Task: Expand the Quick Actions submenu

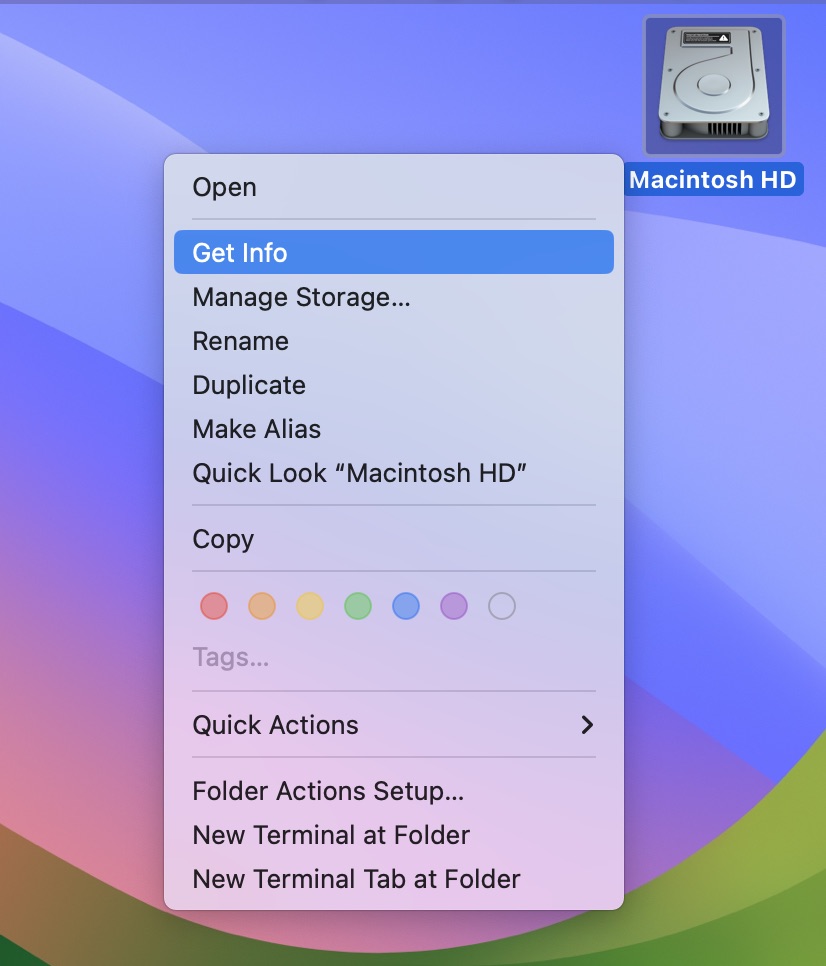Action: pos(394,724)
